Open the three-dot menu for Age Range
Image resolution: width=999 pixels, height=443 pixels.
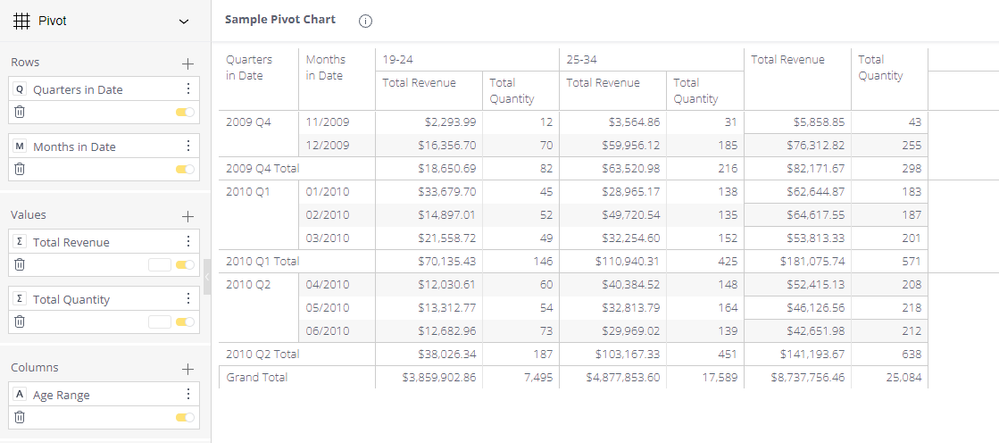[188, 394]
